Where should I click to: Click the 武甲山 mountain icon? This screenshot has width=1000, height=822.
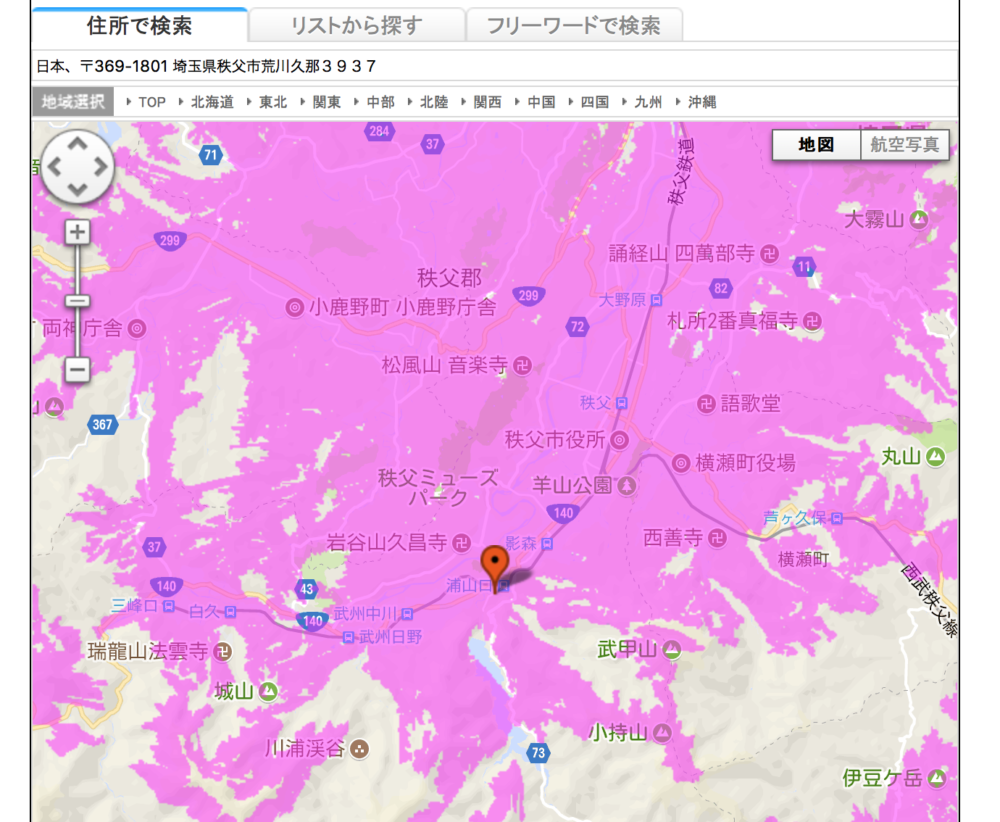(x=671, y=650)
